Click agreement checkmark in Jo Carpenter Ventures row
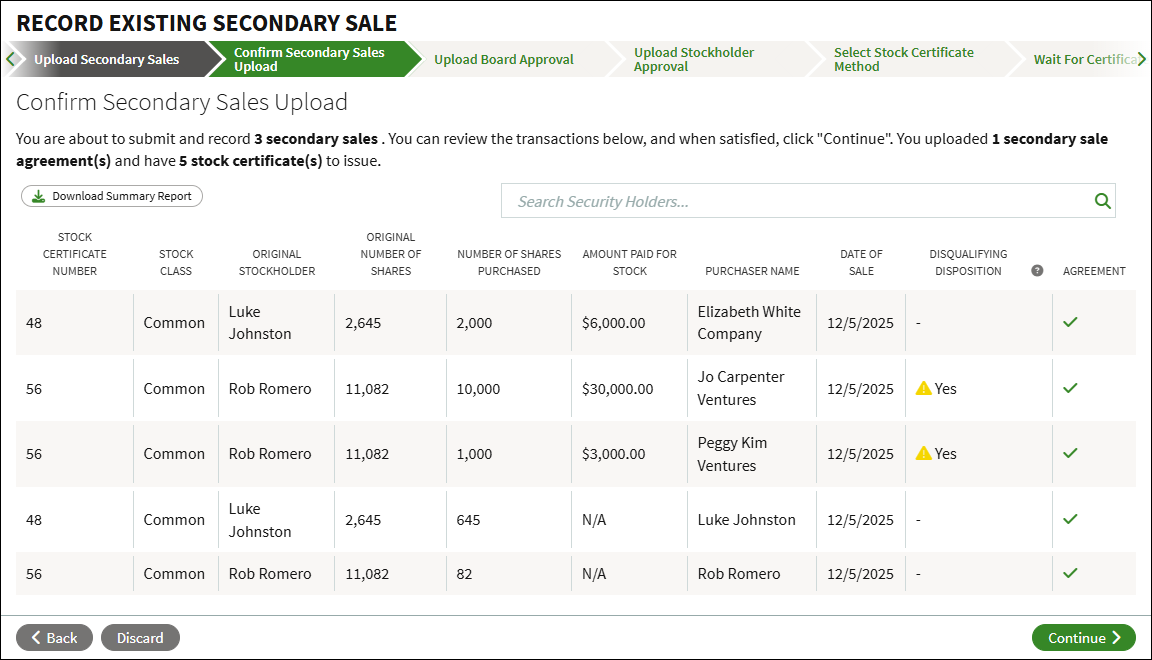1152x660 pixels. click(1070, 387)
